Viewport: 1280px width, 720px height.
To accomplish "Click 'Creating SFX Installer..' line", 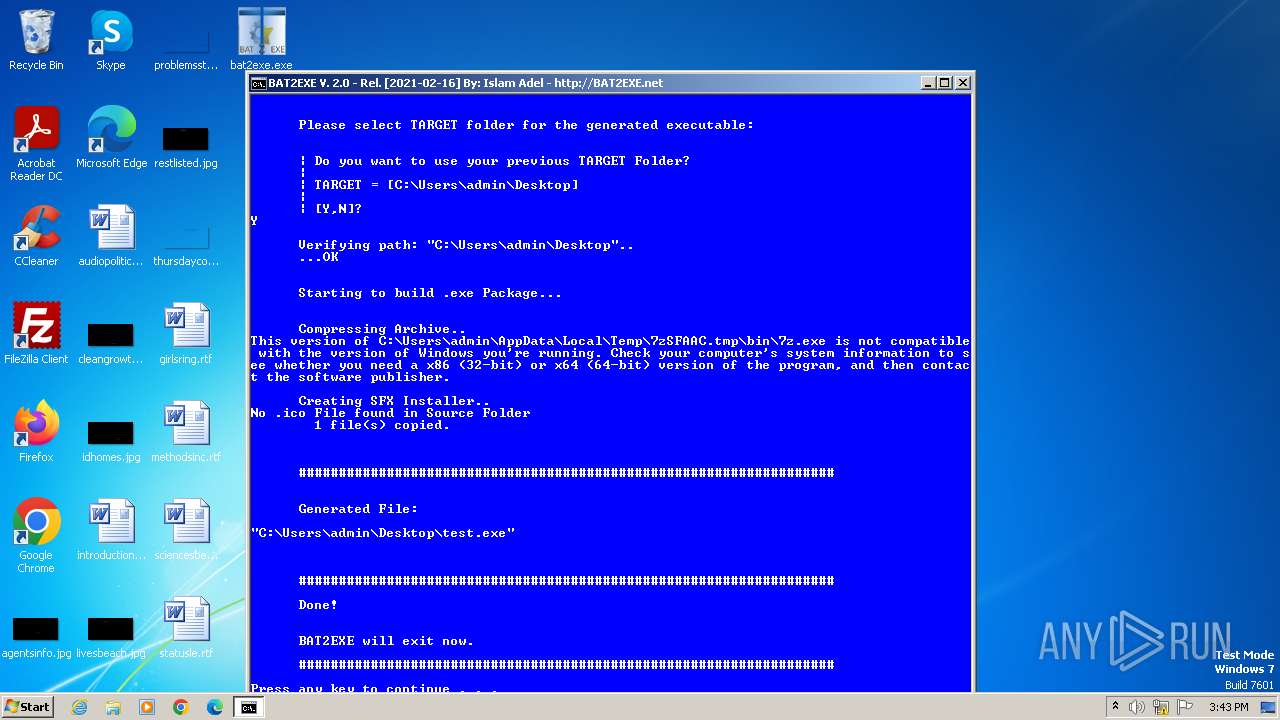I will pyautogui.click(x=394, y=401).
